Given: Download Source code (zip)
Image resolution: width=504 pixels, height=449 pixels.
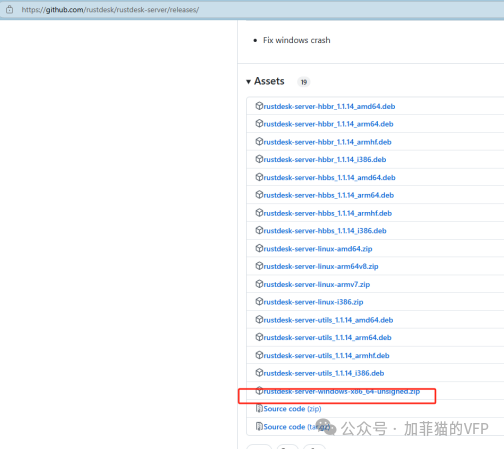Looking at the screenshot, I should click(x=292, y=409).
